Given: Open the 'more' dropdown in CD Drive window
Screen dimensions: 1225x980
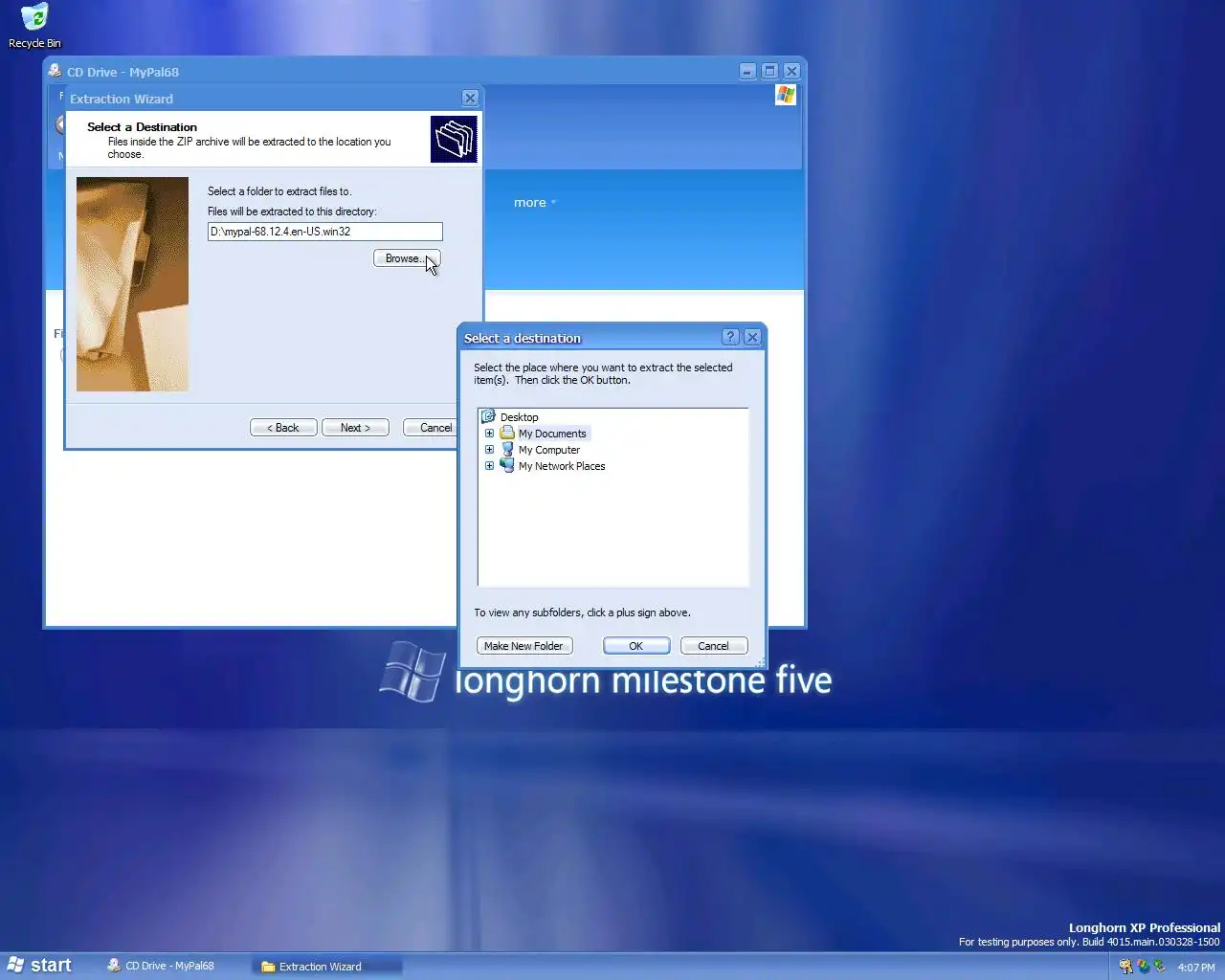Looking at the screenshot, I should coord(535,203).
